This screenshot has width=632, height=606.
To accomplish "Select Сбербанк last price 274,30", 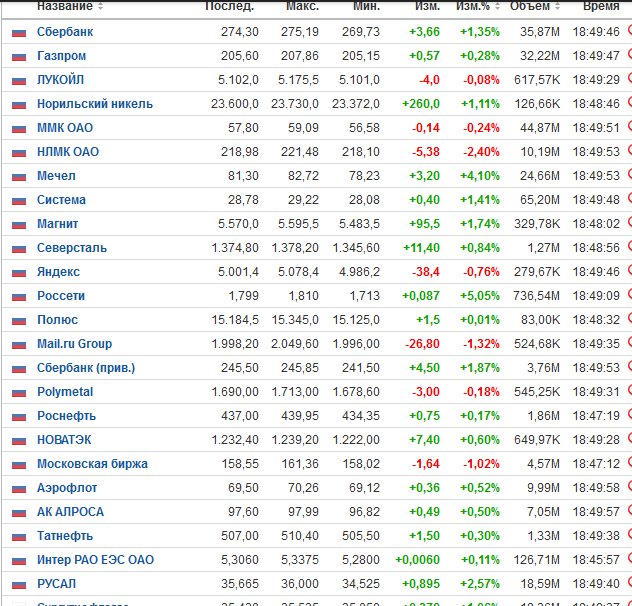I will (x=239, y=32).
